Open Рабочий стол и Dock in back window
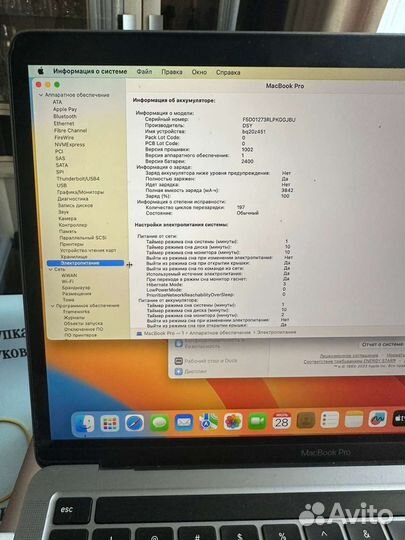The height and width of the screenshot is (540, 405). tap(206, 361)
